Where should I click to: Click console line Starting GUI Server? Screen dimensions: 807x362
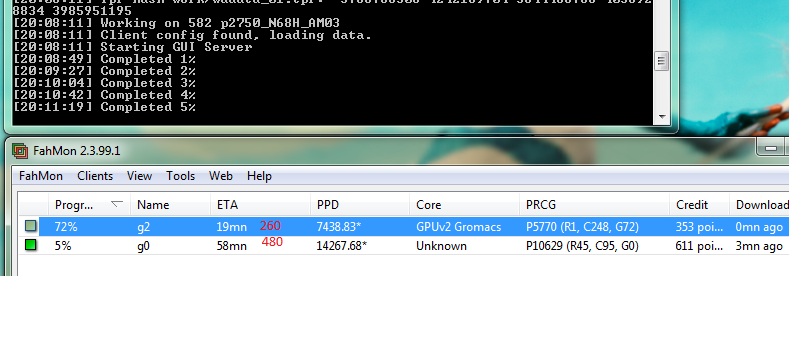click(133, 47)
